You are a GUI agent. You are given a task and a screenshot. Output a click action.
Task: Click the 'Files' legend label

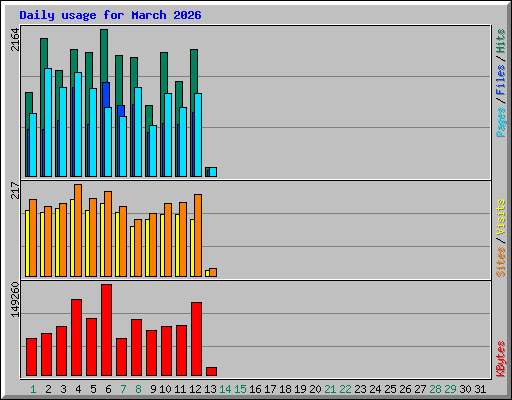[501, 80]
